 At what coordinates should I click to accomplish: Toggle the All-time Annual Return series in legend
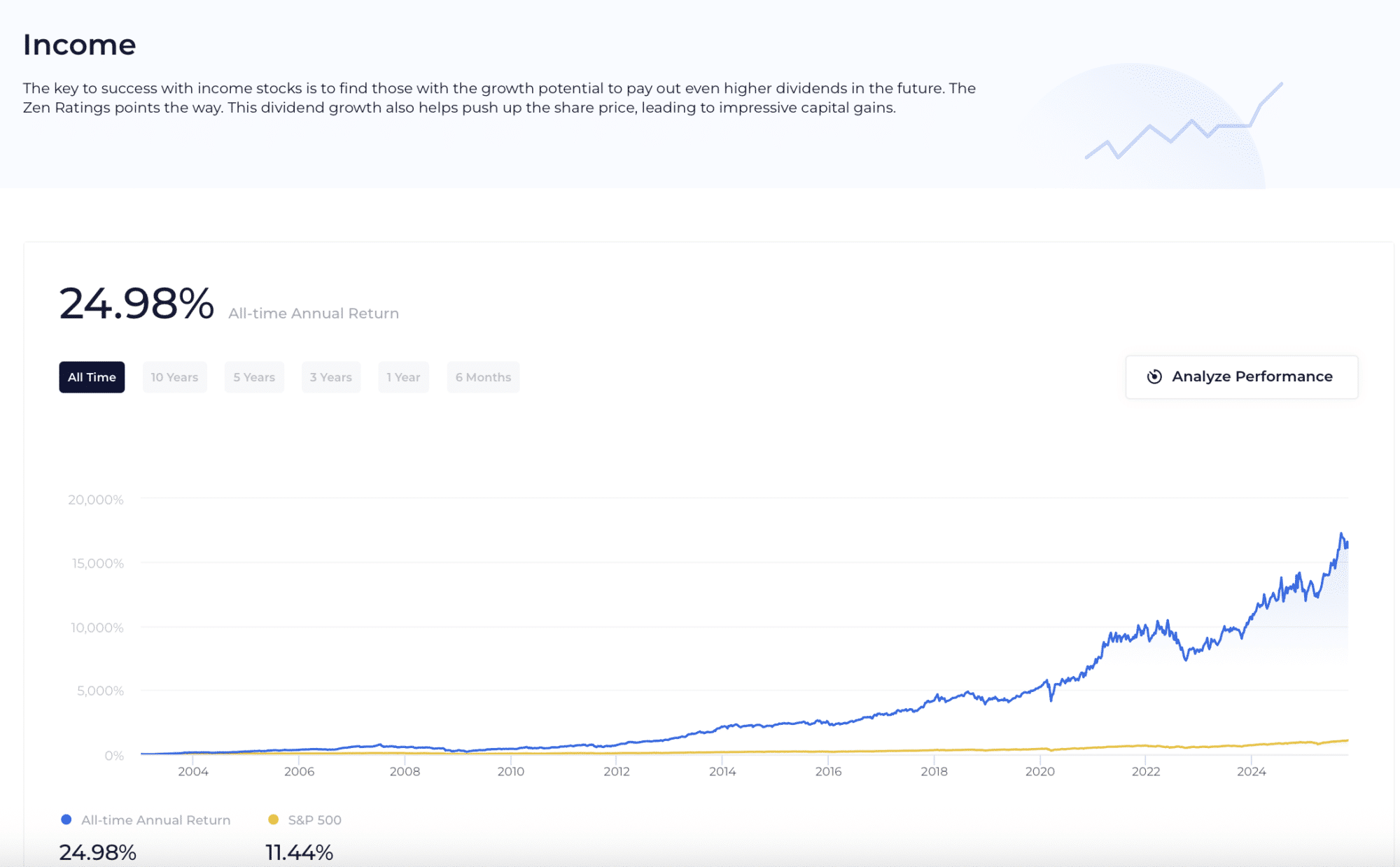[x=155, y=819]
